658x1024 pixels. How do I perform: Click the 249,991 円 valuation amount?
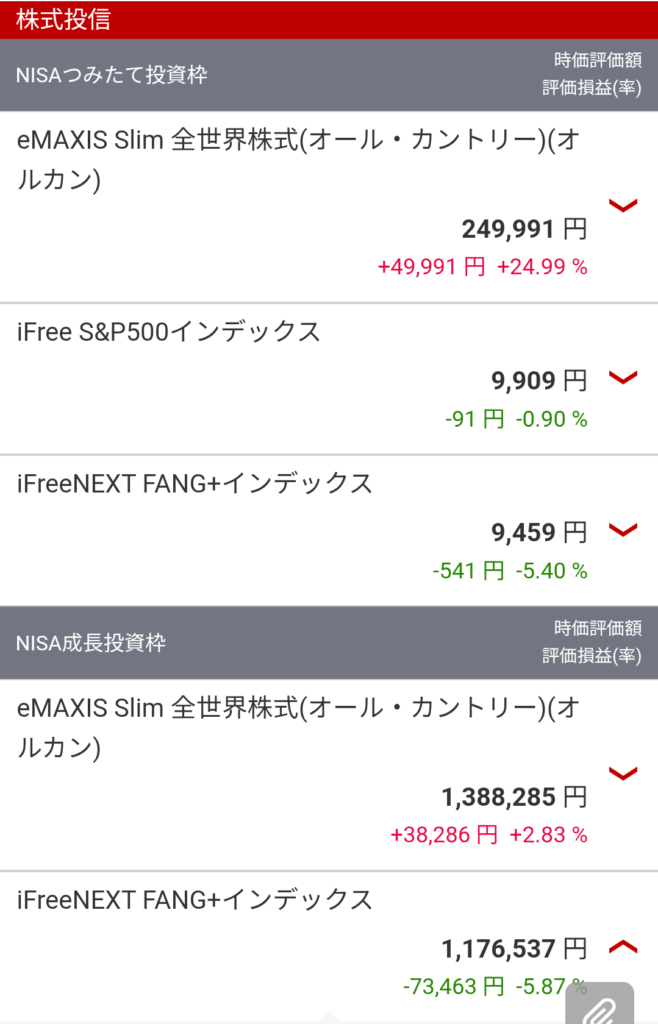524,230
